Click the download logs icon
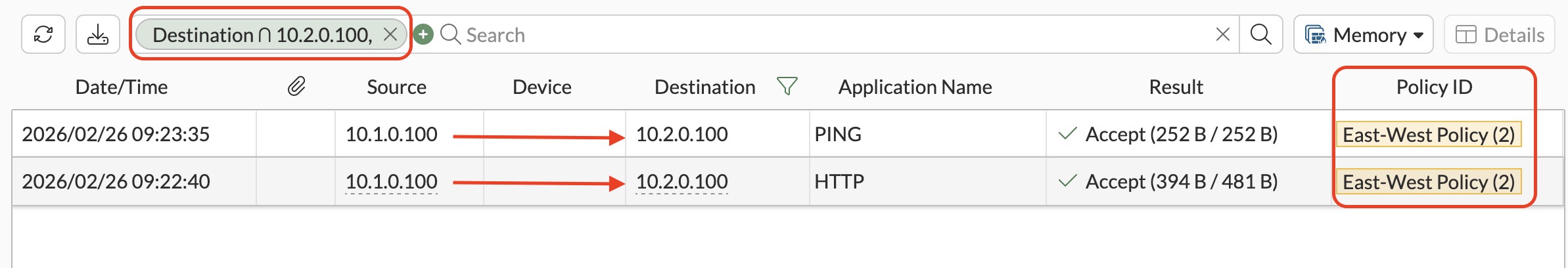 pos(98,34)
